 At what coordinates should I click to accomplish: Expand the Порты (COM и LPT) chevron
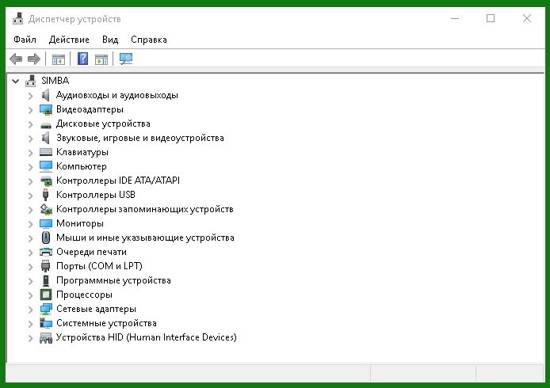[x=31, y=267]
